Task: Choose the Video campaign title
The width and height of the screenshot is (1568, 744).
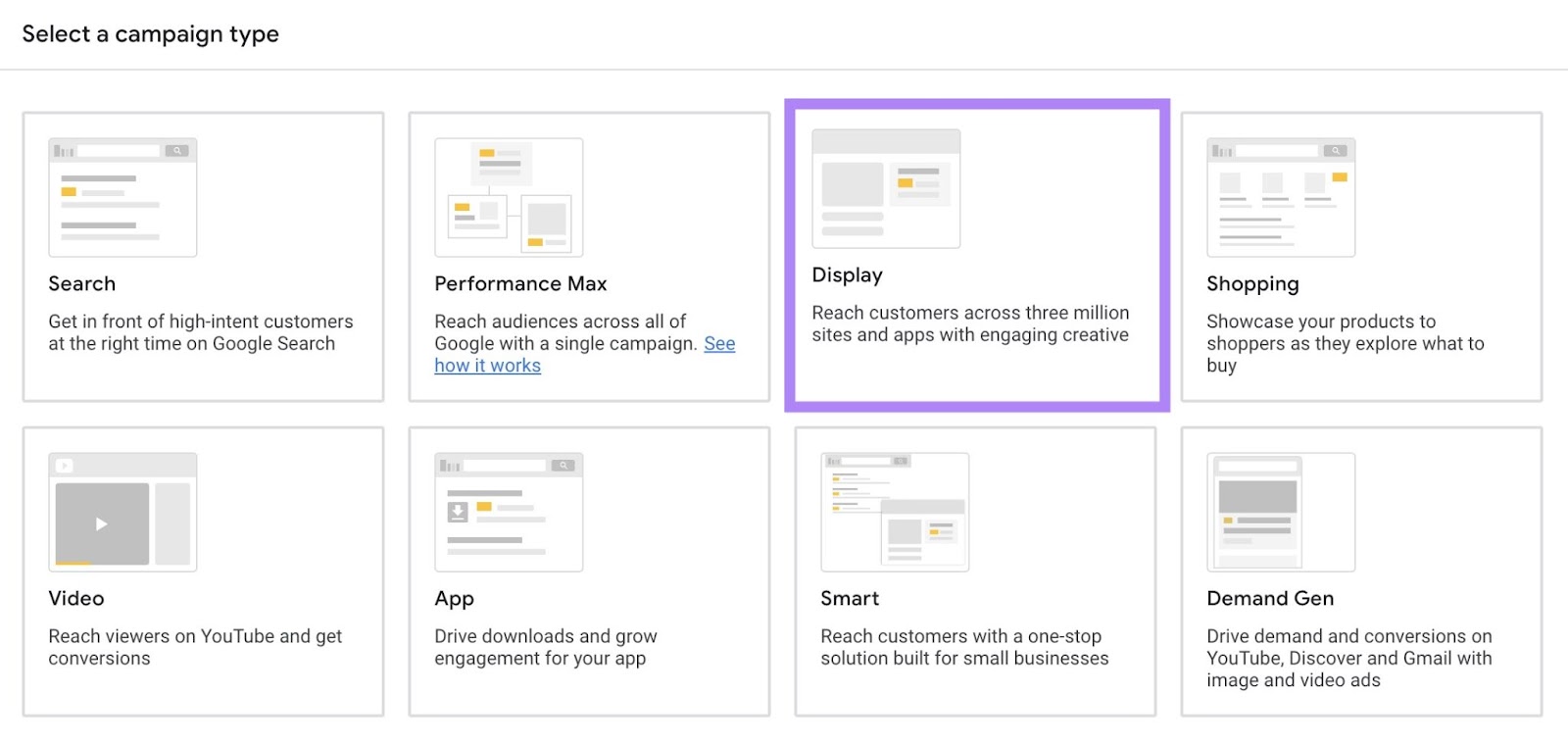Action: (76, 598)
